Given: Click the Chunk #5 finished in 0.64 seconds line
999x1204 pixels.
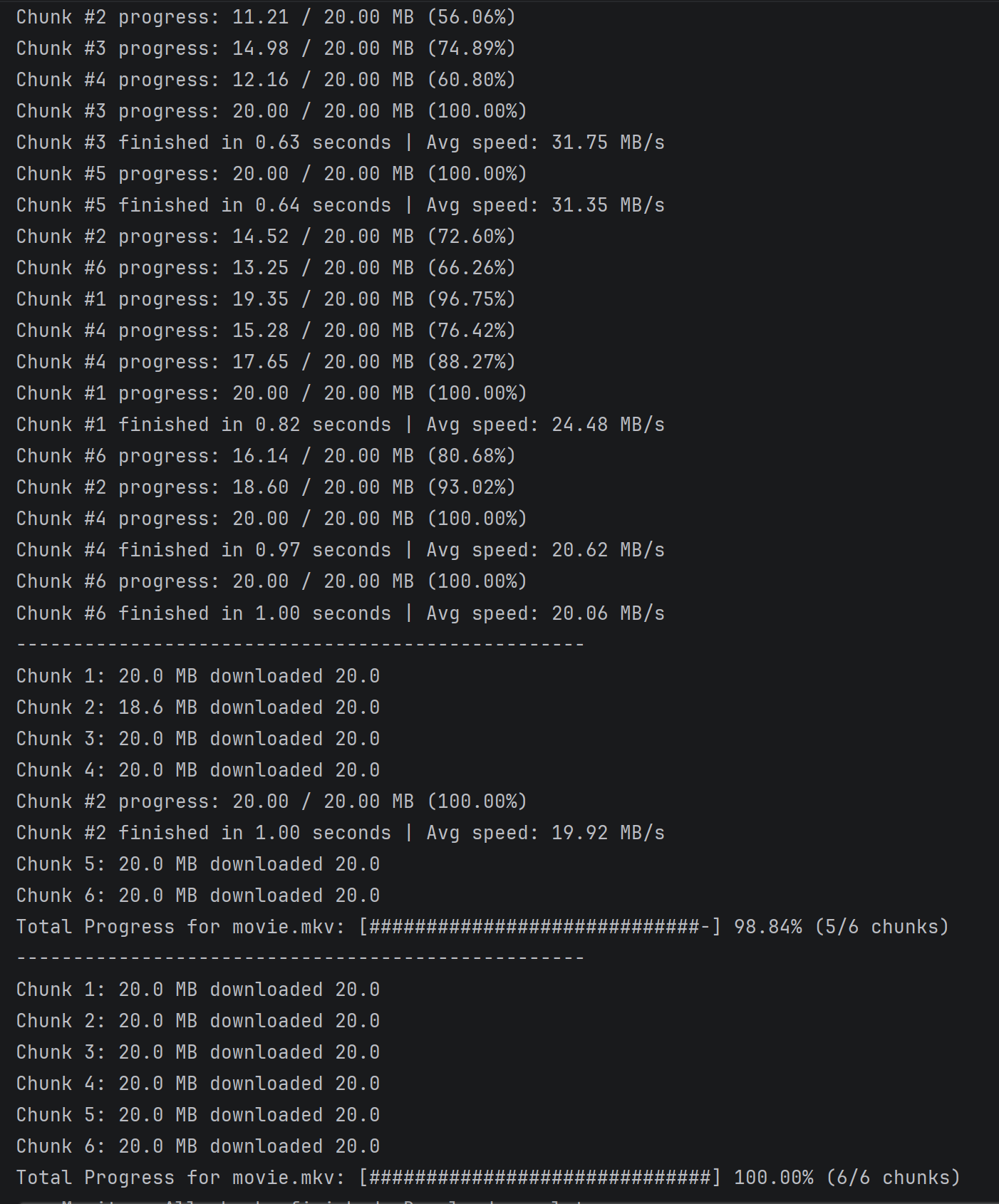Looking at the screenshot, I should [341, 205].
